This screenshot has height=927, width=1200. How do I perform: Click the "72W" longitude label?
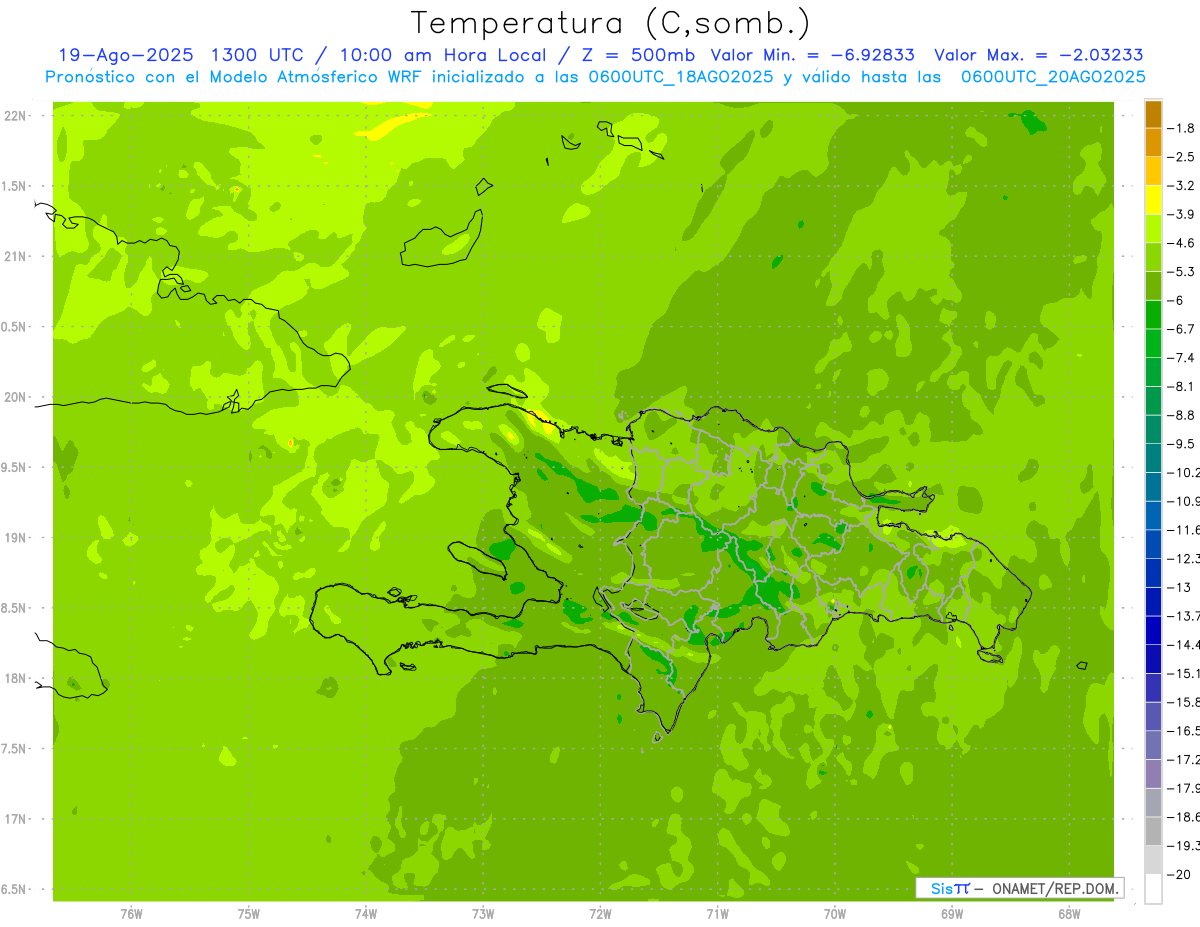[600, 913]
